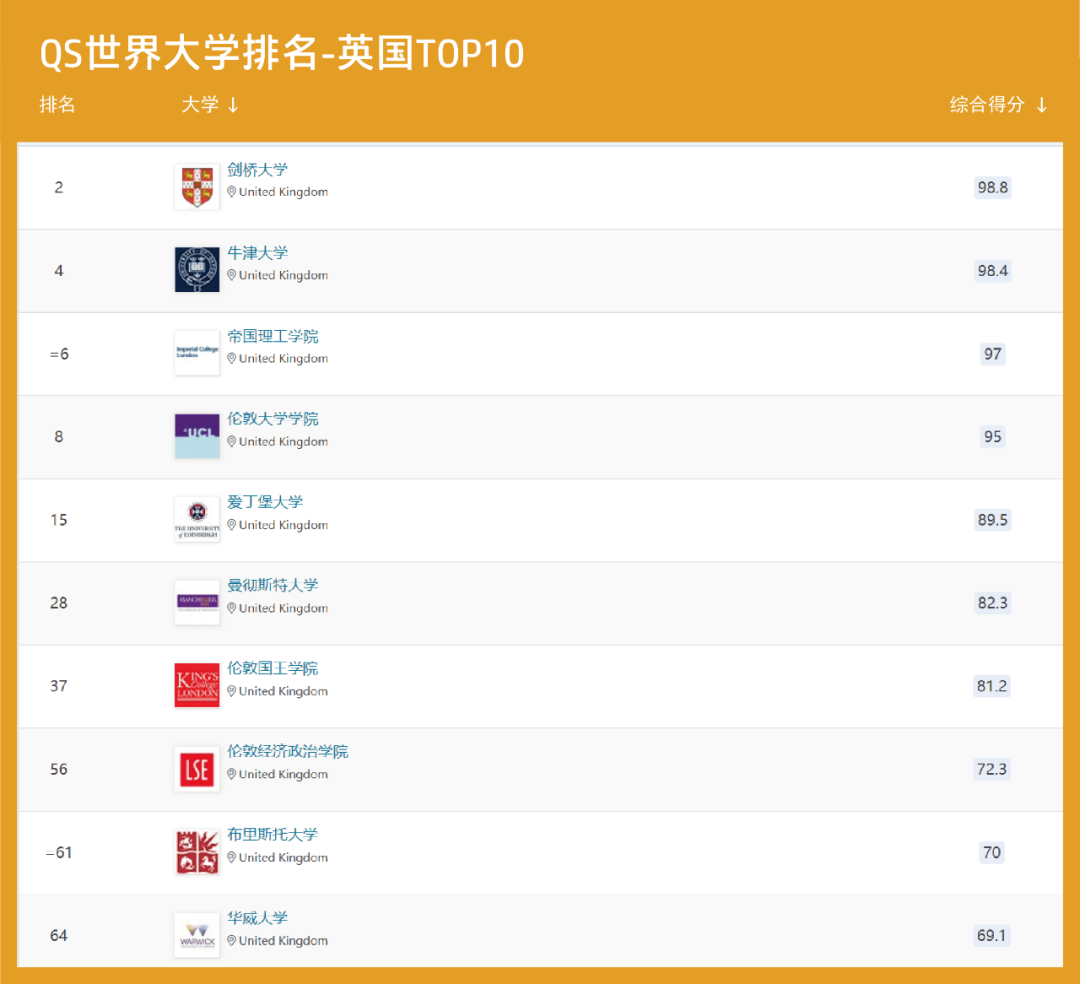Click the 98.4 score badge
Viewport: 1080px width, 984px height.
point(993,271)
